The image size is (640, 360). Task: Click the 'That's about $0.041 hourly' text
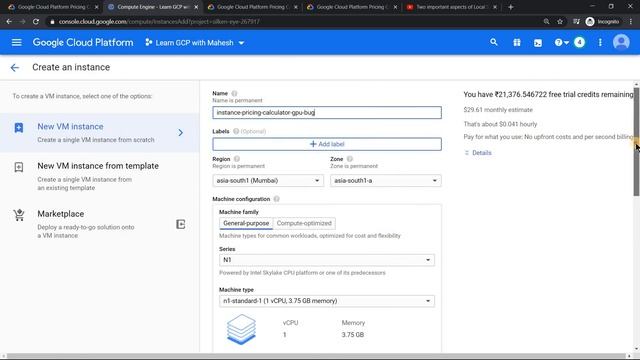coord(500,124)
